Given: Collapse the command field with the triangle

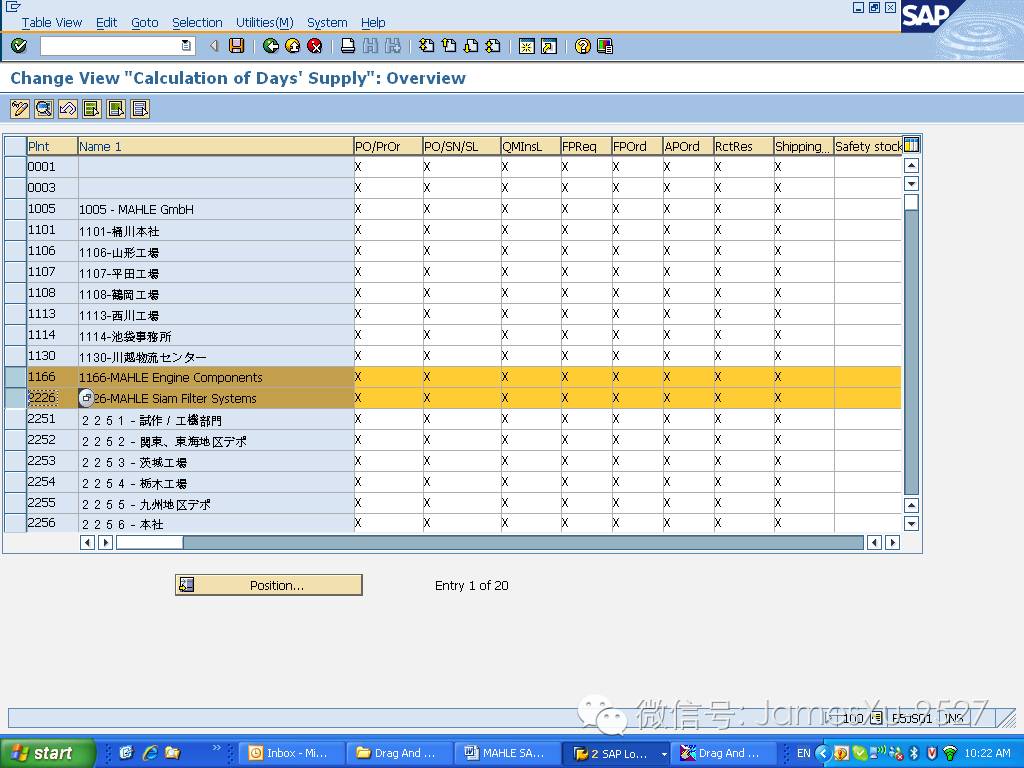Looking at the screenshot, I should point(214,46).
